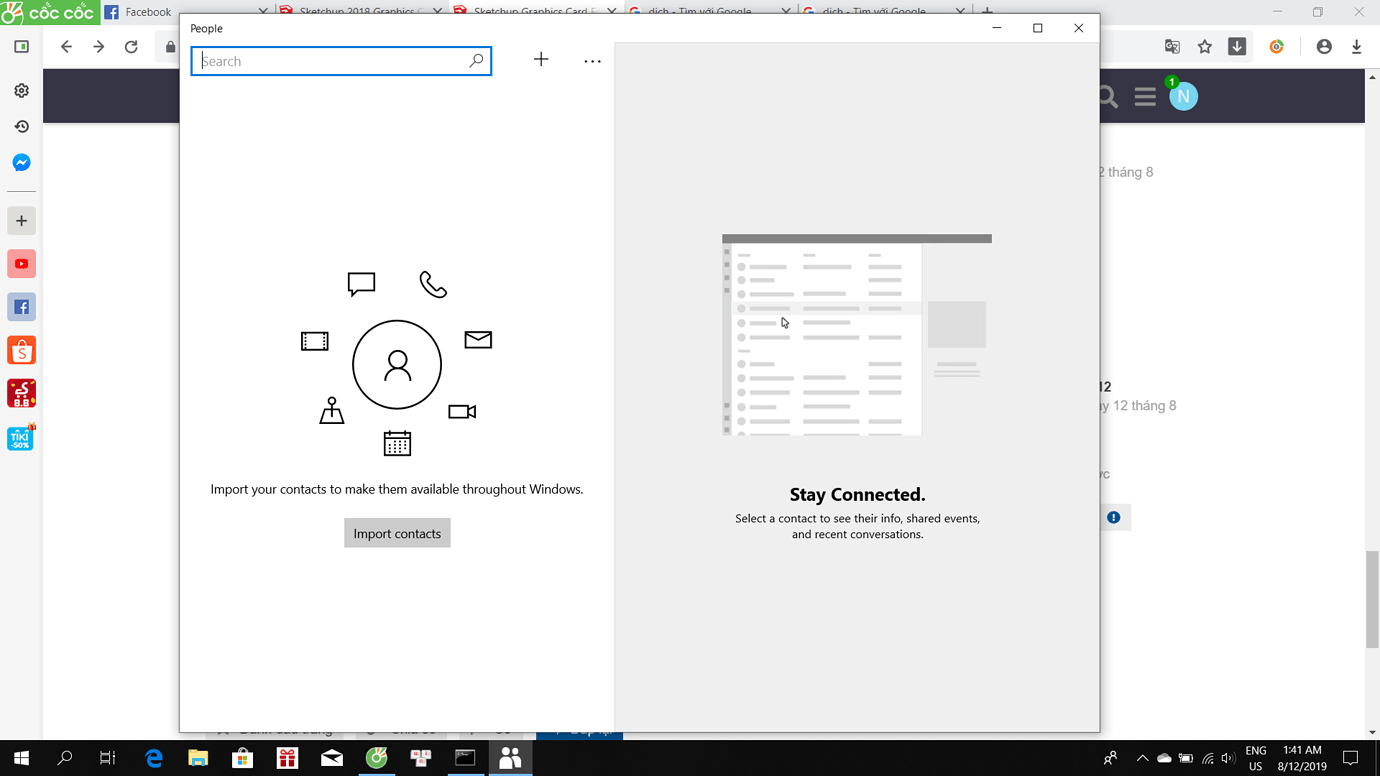Open Messenger from the Coc Coc sidebar
Screen dimensions: 1380x776
(x=21, y=162)
